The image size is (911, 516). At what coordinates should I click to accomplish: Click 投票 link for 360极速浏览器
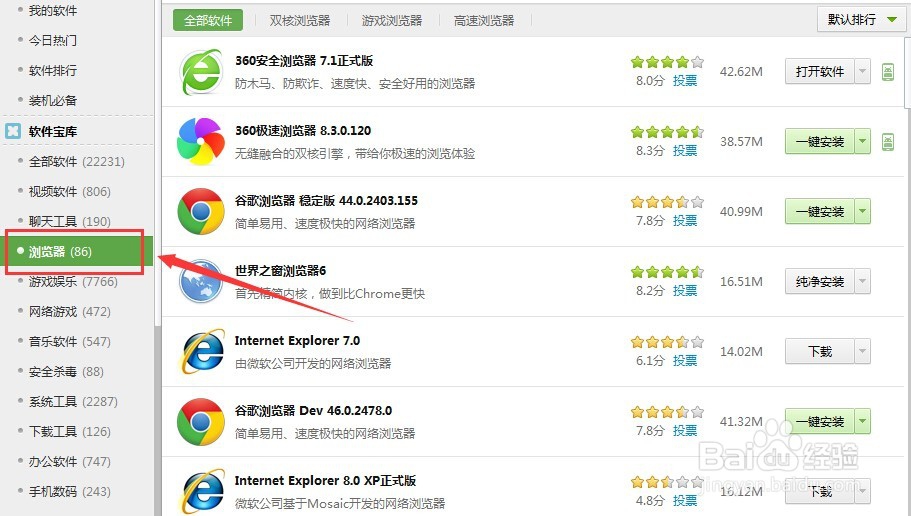685,151
